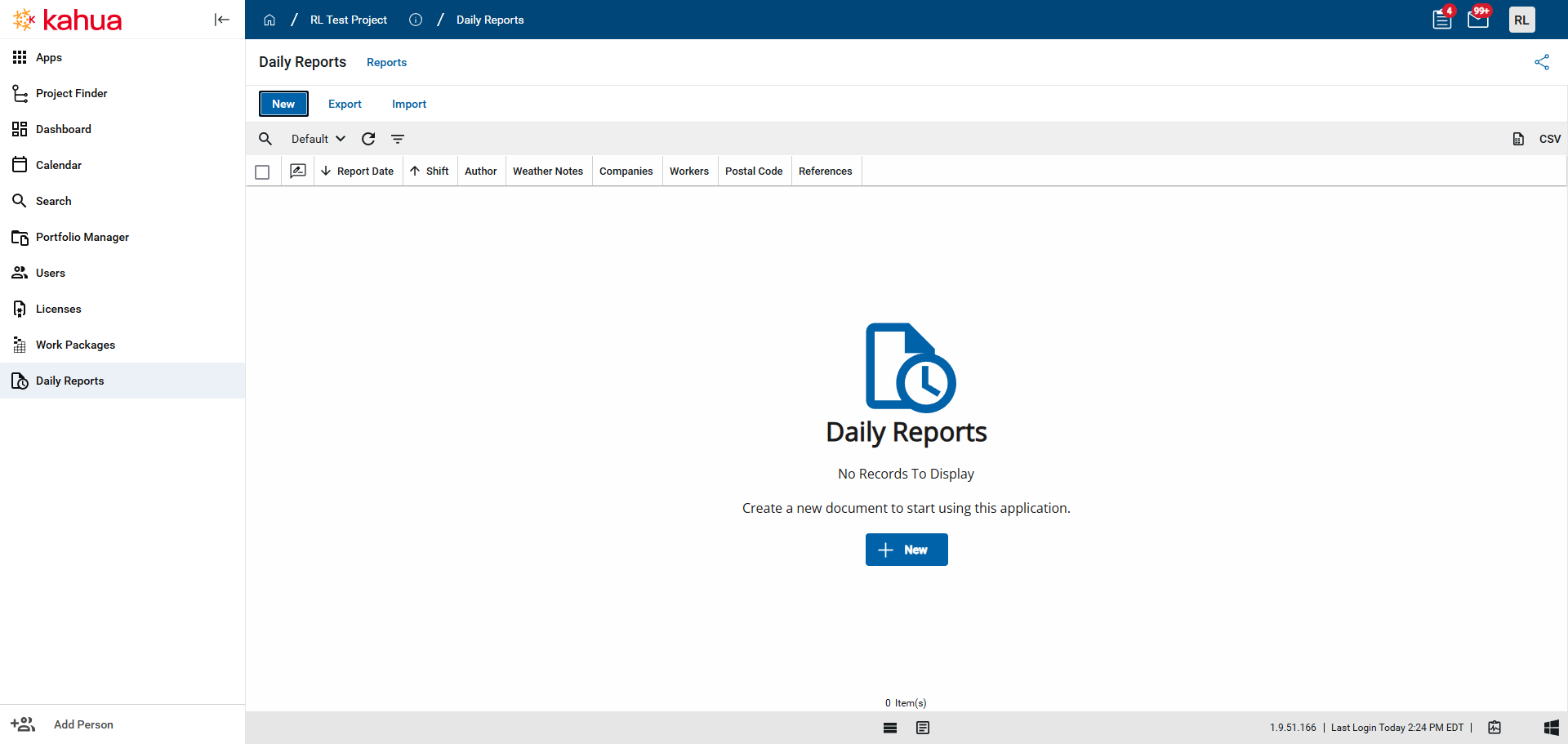Click the home icon in breadcrumb
This screenshot has height=744, width=1568.
click(269, 20)
